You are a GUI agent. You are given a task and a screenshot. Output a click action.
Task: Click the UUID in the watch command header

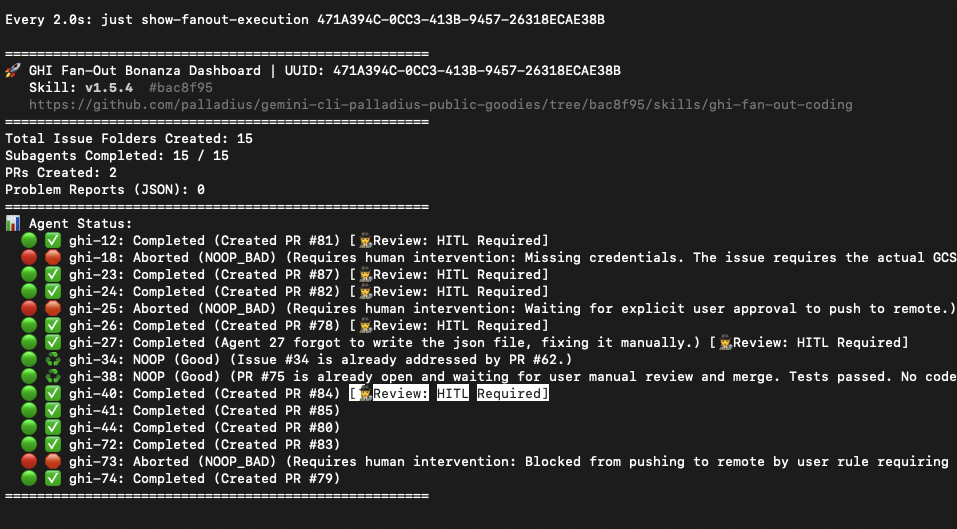461,20
